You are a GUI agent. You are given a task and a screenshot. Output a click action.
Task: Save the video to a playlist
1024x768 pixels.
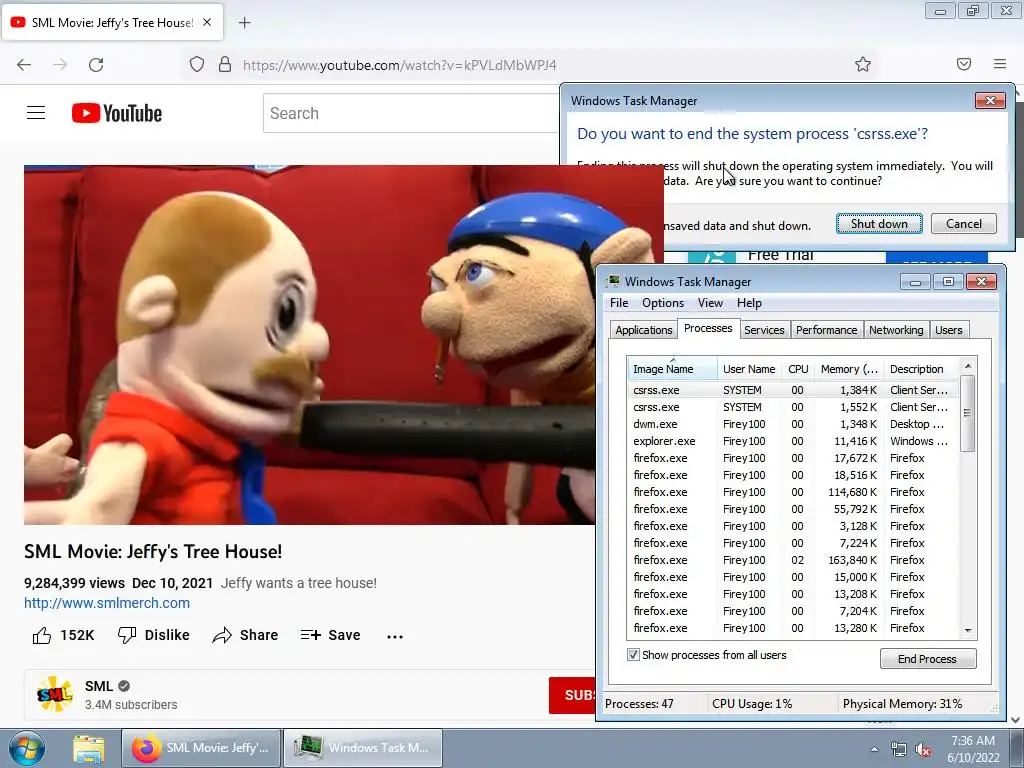(330, 635)
